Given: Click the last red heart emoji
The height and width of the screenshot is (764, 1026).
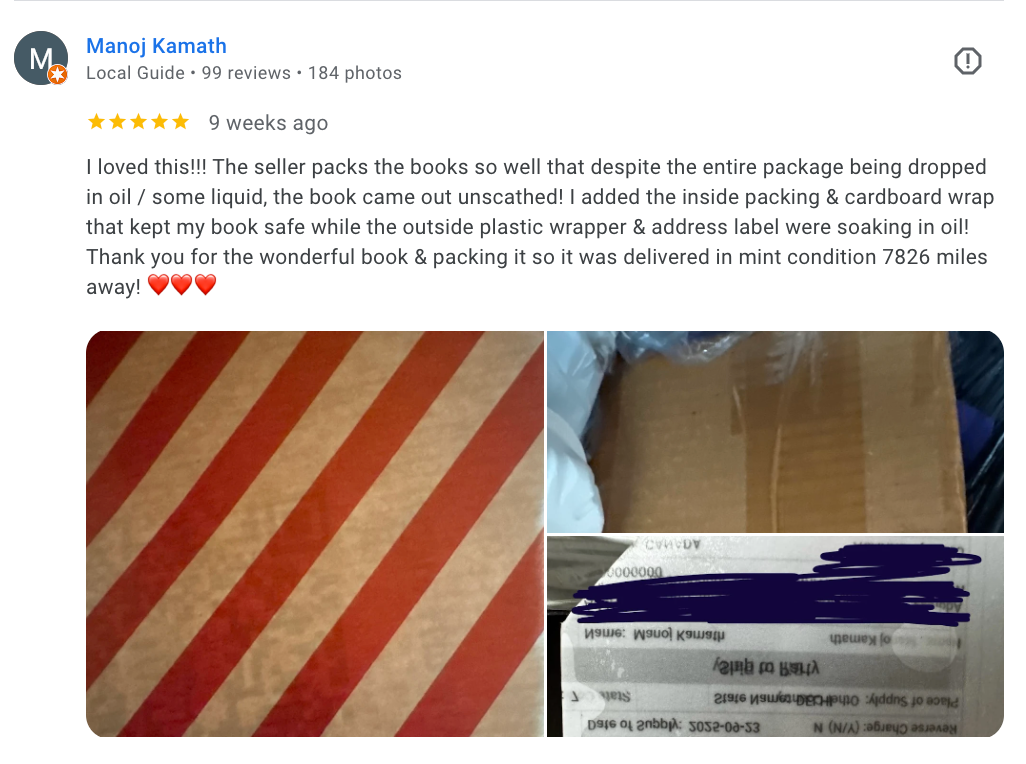Looking at the screenshot, I should click(205, 285).
